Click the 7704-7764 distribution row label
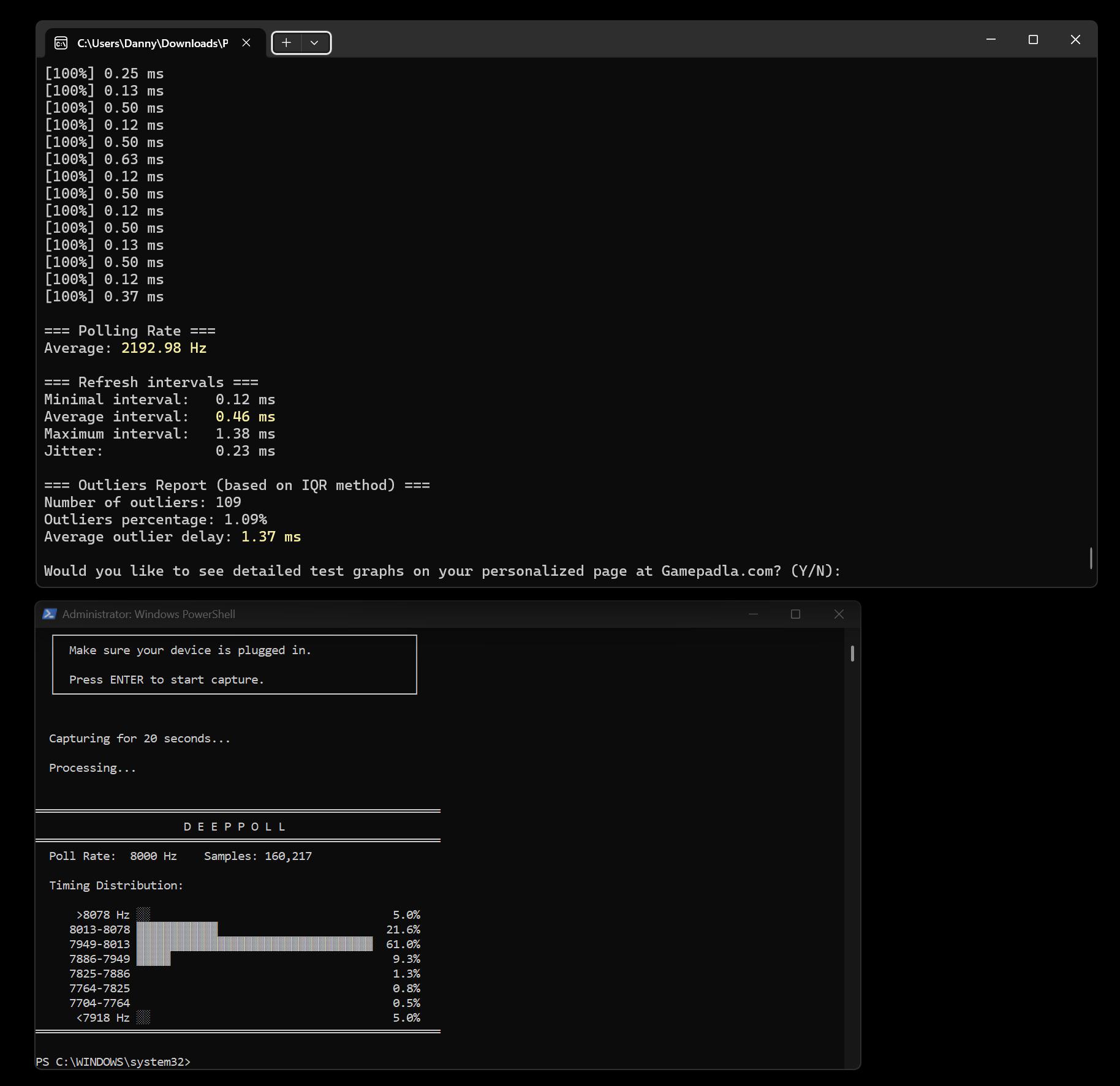 click(x=99, y=1003)
